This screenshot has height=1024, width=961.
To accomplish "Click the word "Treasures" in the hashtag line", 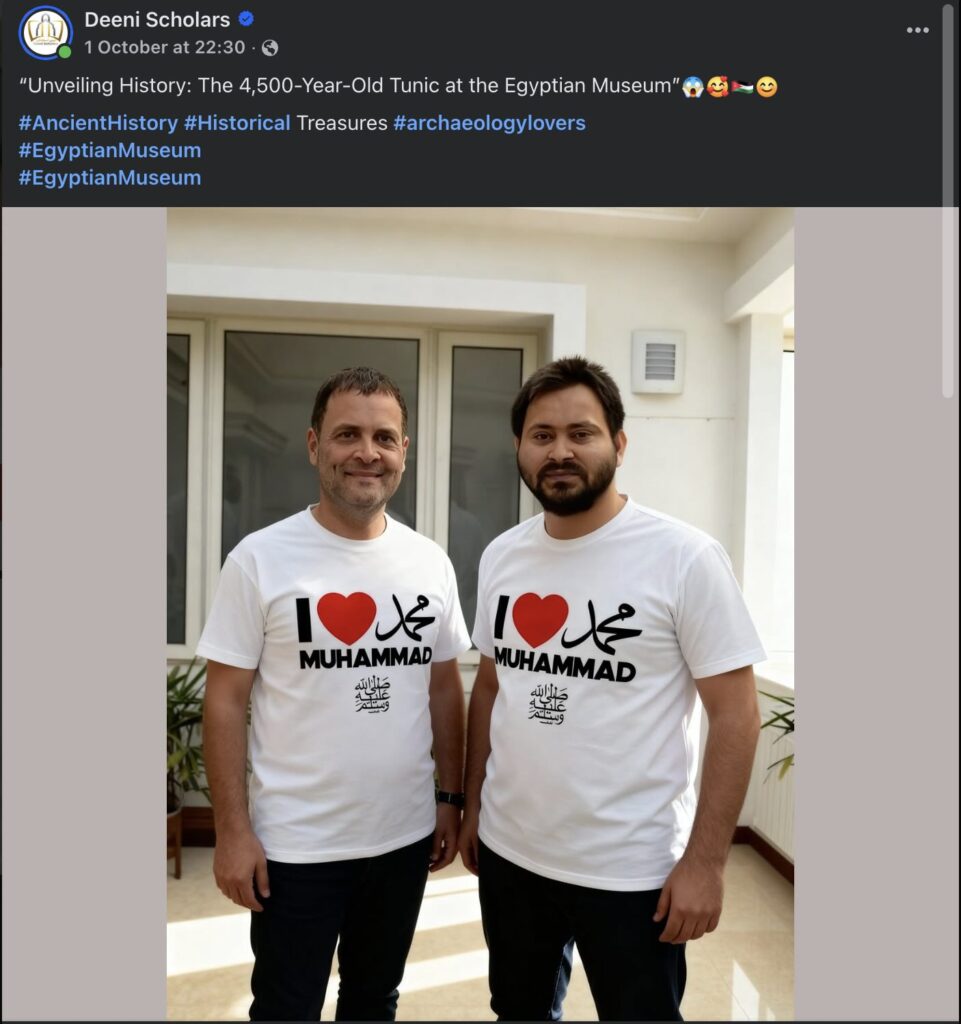I will 342,123.
